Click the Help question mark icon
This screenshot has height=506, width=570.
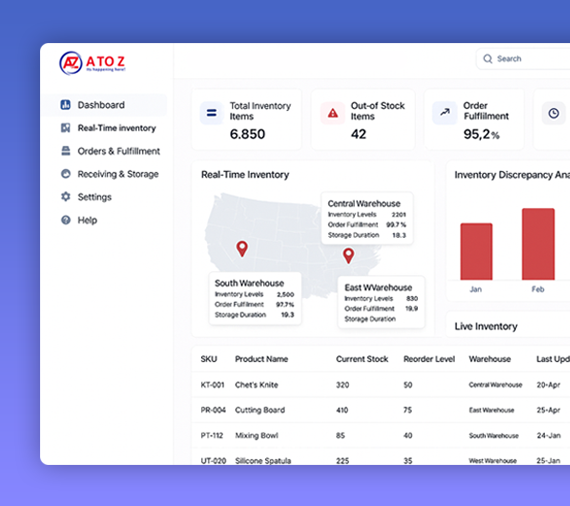pos(66,220)
